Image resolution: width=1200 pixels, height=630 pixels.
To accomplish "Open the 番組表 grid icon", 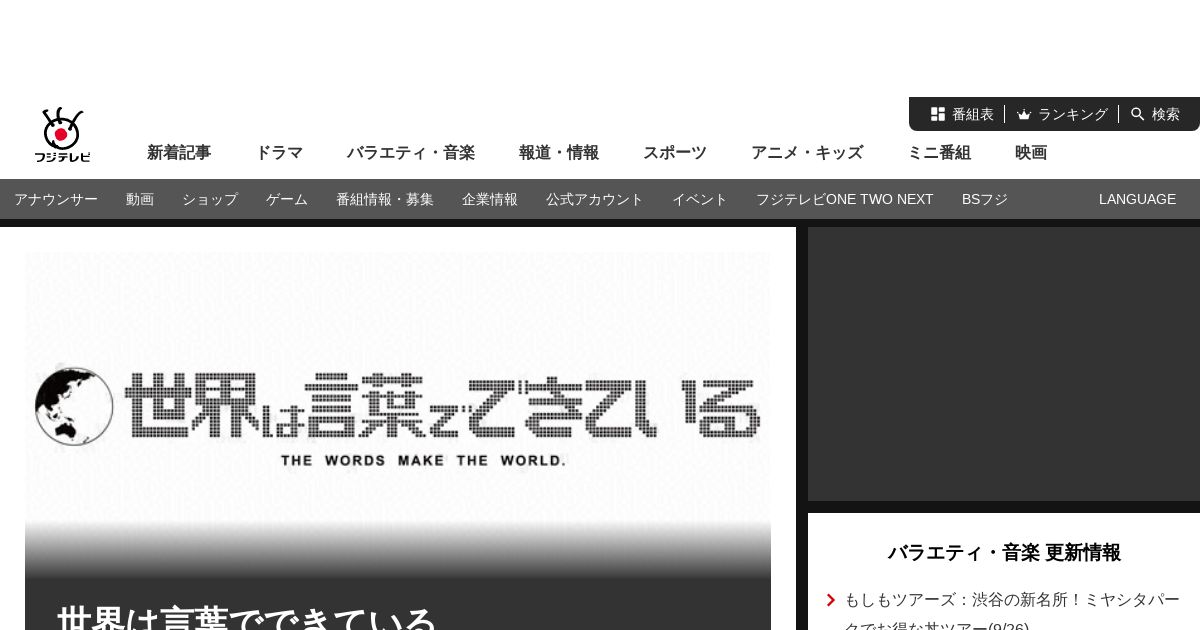I will [x=938, y=114].
